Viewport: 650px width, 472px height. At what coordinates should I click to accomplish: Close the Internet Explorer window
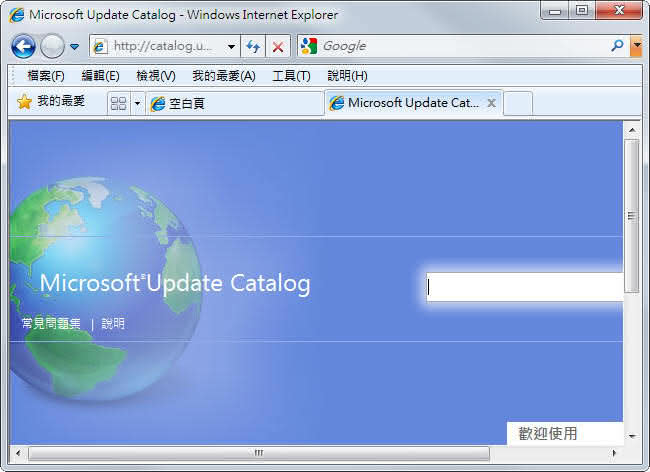point(619,11)
